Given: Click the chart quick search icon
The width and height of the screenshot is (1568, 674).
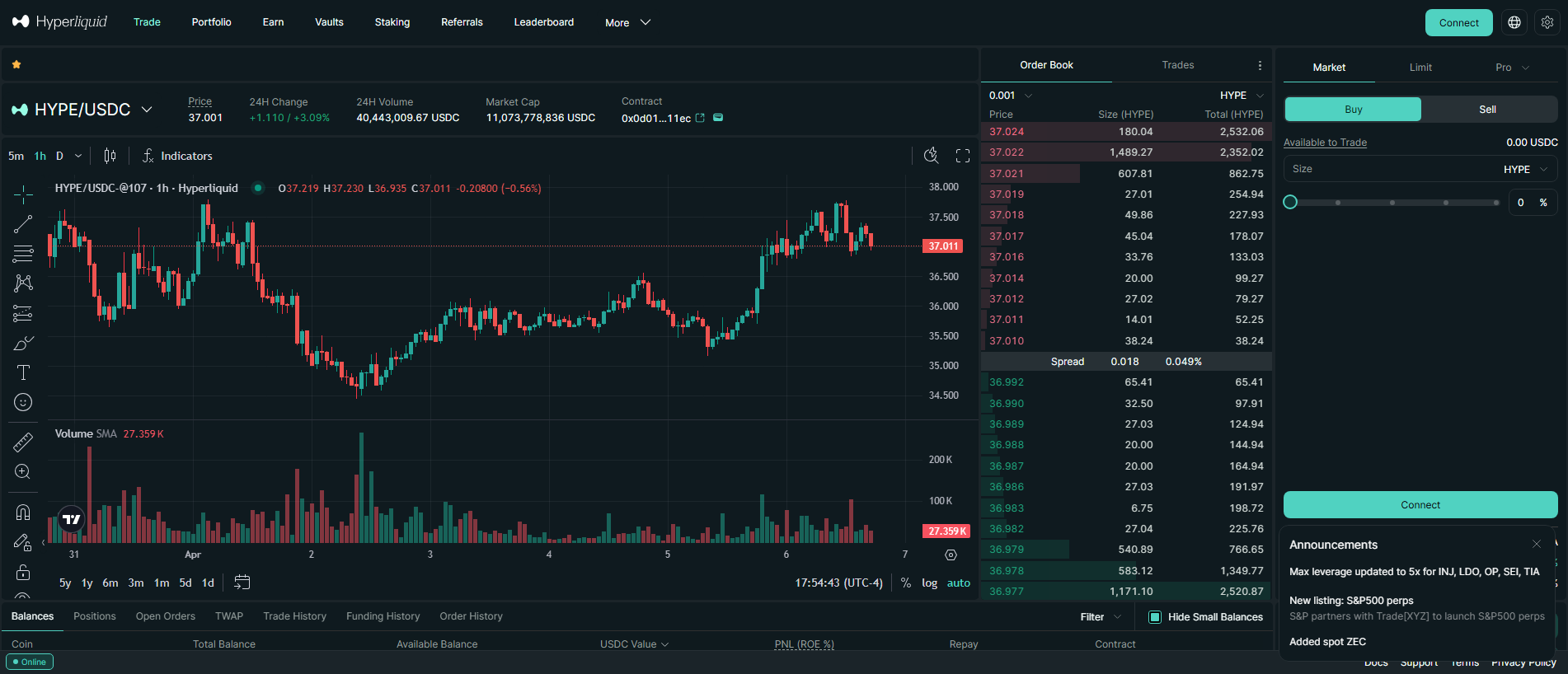Looking at the screenshot, I should 932,156.
